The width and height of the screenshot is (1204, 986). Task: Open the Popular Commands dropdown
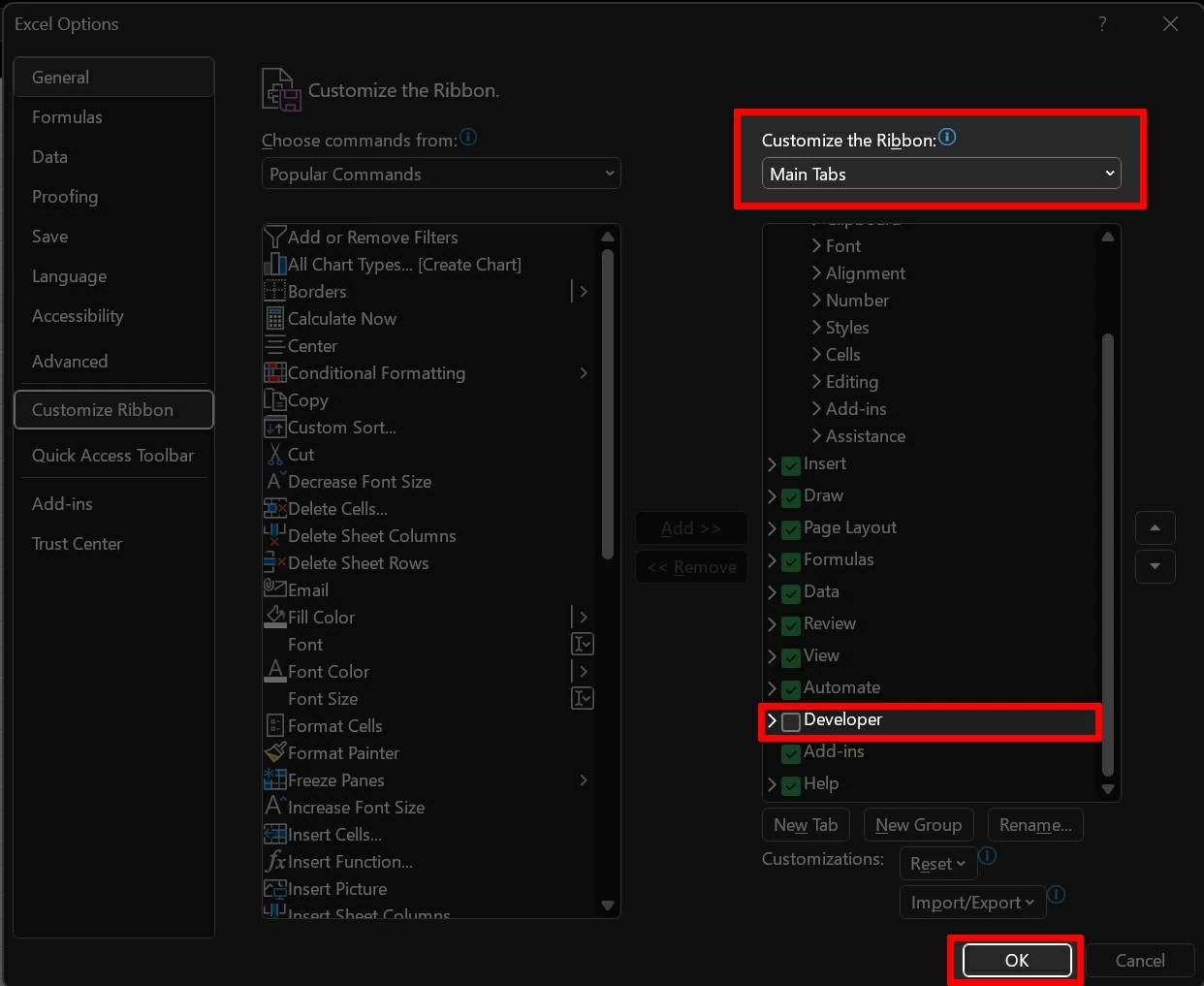pyautogui.click(x=441, y=175)
